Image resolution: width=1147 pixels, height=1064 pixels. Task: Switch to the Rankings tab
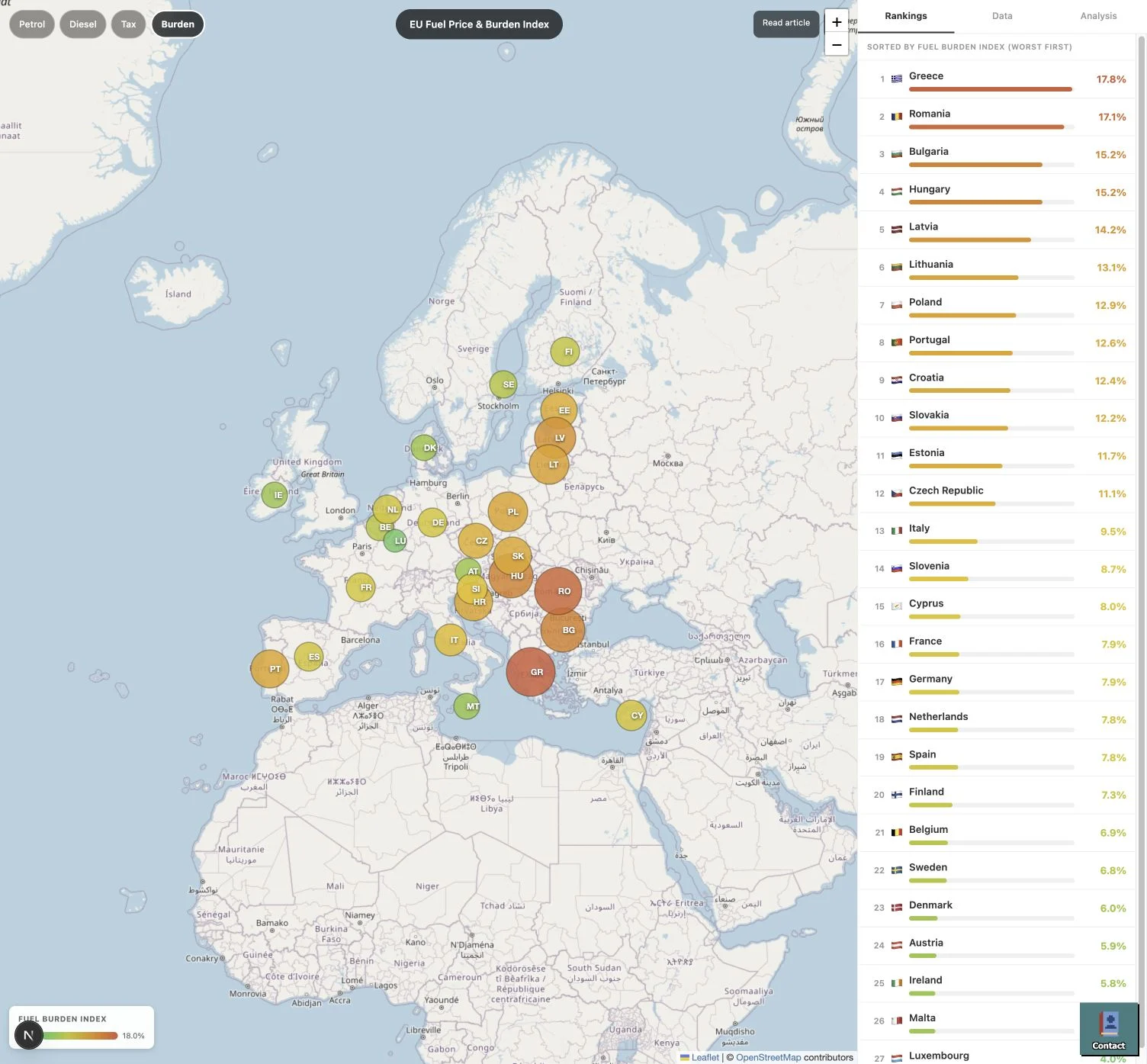click(x=906, y=16)
